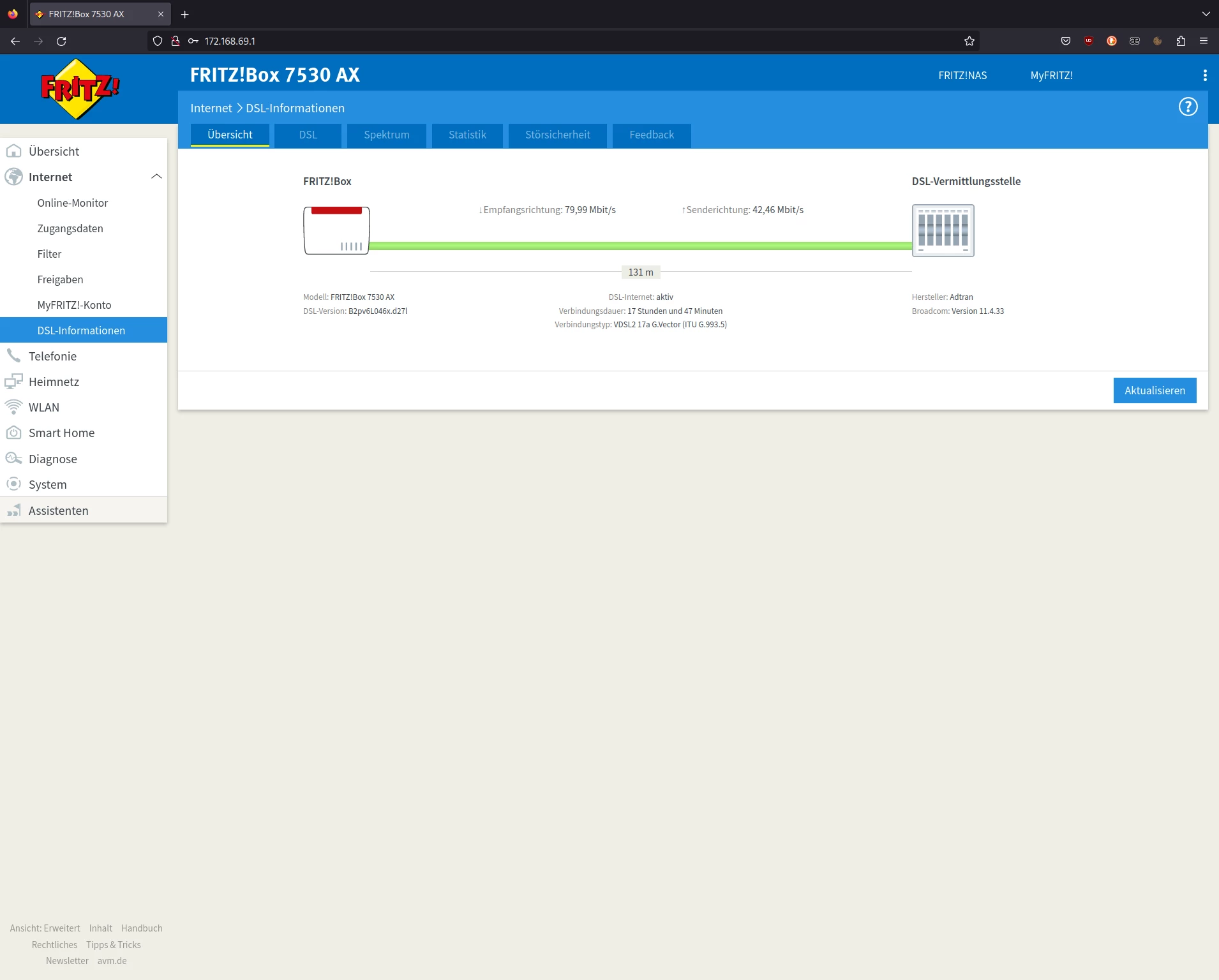The image size is (1219, 980).
Task: Open the Newsletter footer link
Action: [67, 961]
